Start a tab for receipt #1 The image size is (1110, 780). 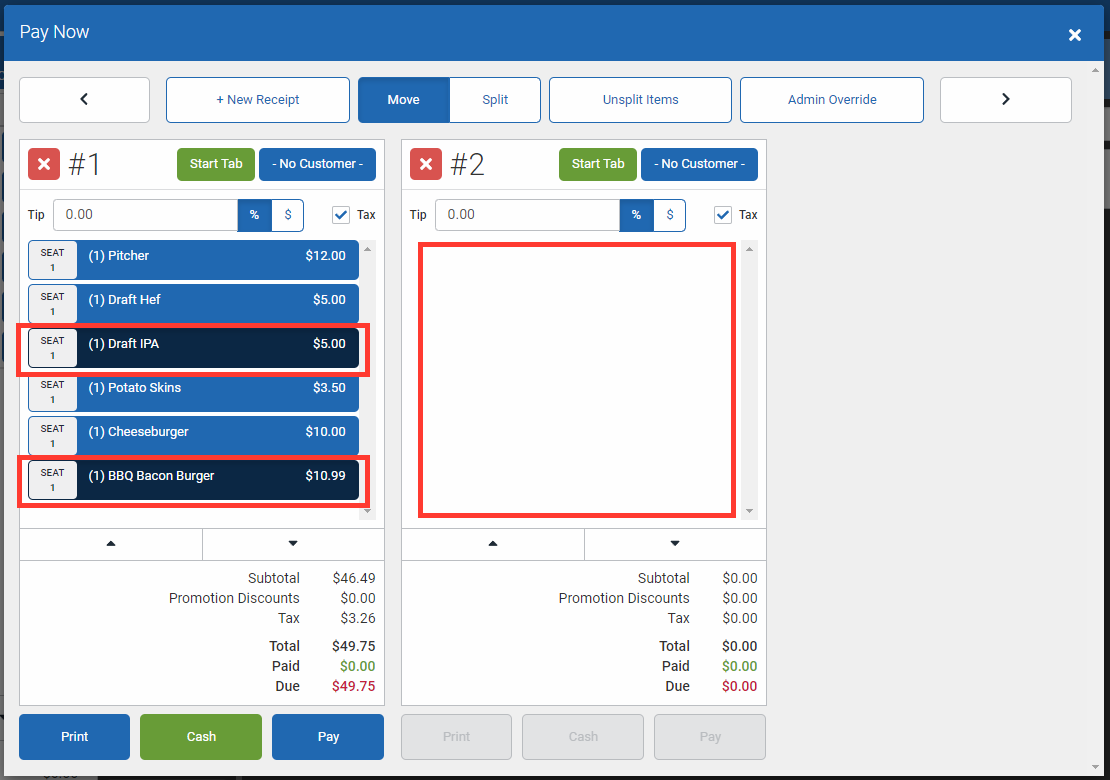pos(215,164)
